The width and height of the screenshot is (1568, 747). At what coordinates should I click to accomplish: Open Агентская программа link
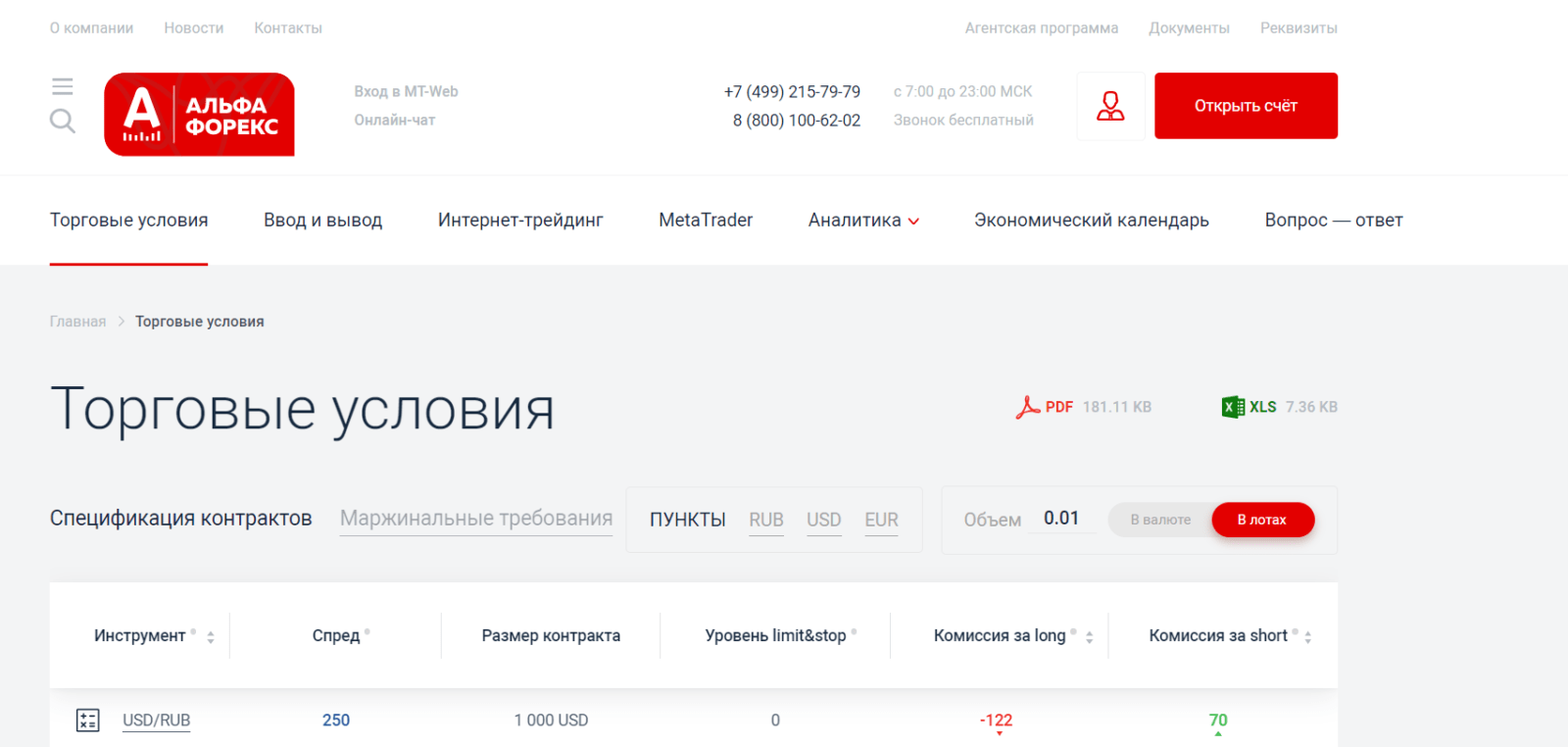click(1042, 28)
